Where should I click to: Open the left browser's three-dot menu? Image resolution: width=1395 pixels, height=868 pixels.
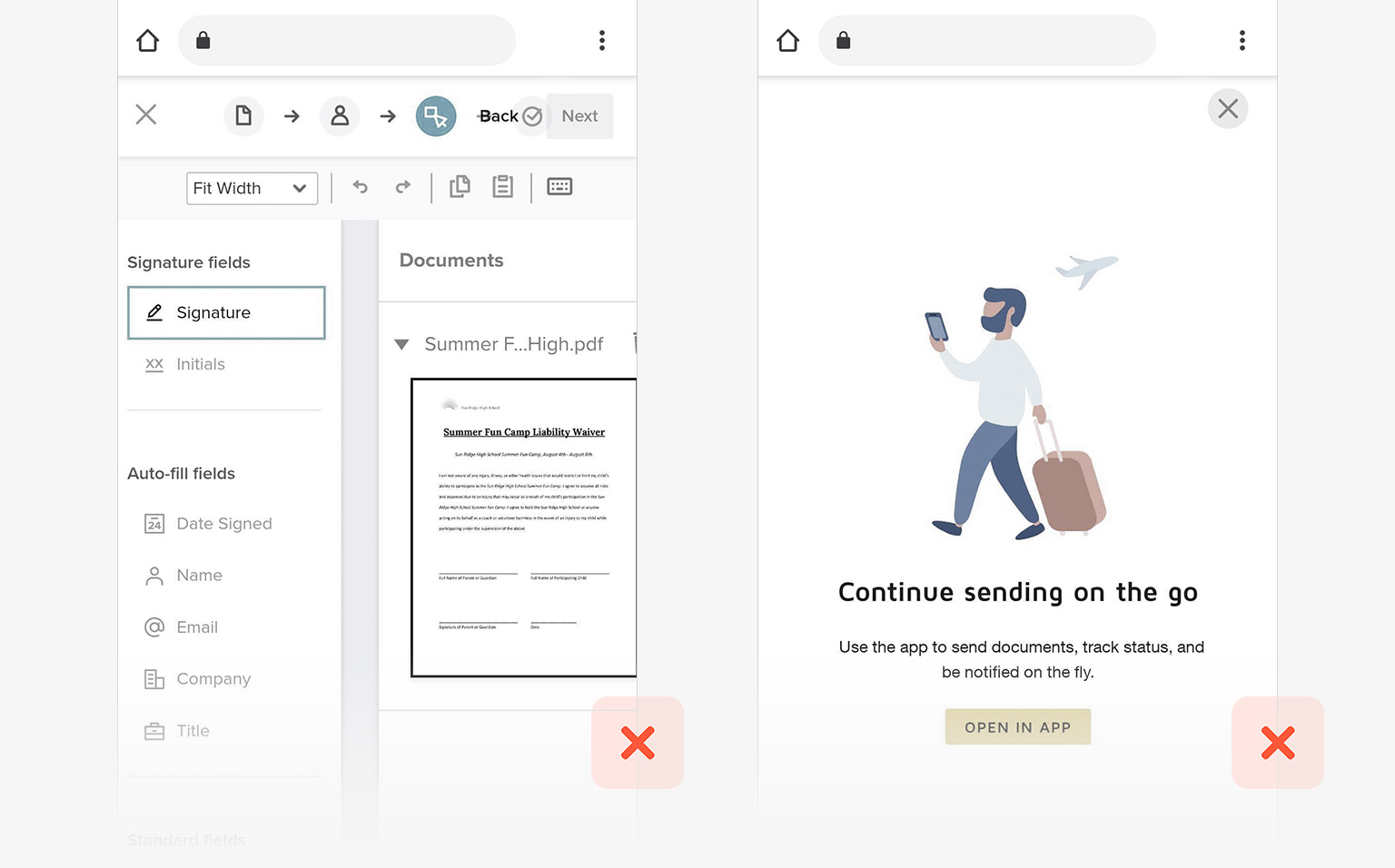click(601, 40)
